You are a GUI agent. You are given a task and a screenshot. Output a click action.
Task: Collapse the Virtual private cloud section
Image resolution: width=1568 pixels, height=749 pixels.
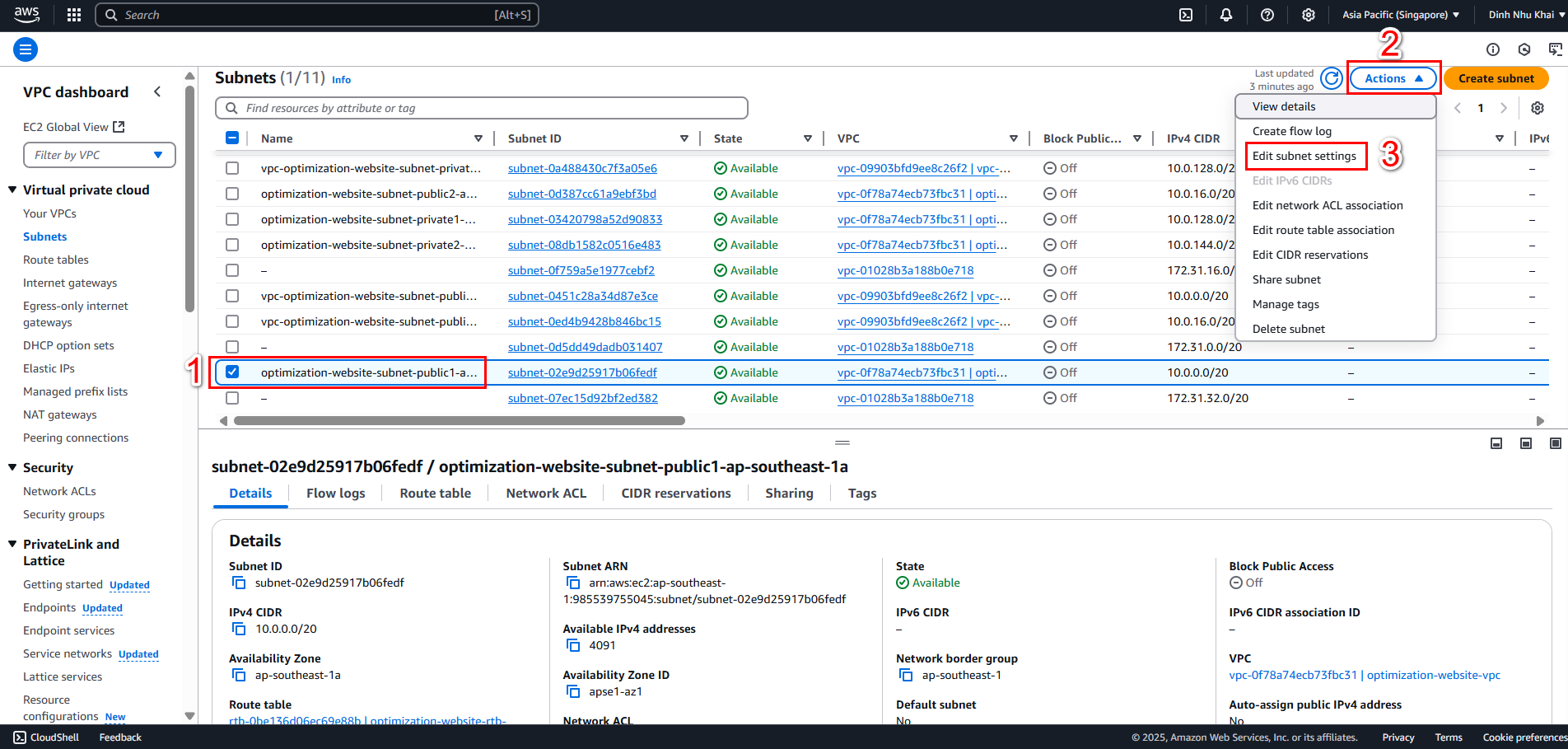[x=12, y=190]
